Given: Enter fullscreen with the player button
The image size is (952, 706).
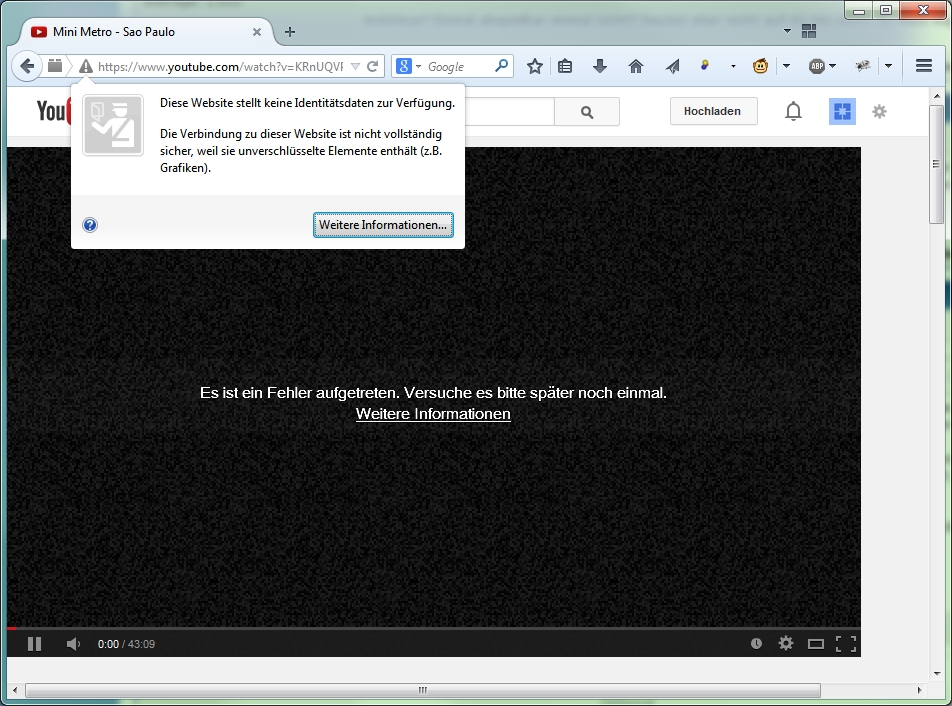Looking at the screenshot, I should [846, 644].
